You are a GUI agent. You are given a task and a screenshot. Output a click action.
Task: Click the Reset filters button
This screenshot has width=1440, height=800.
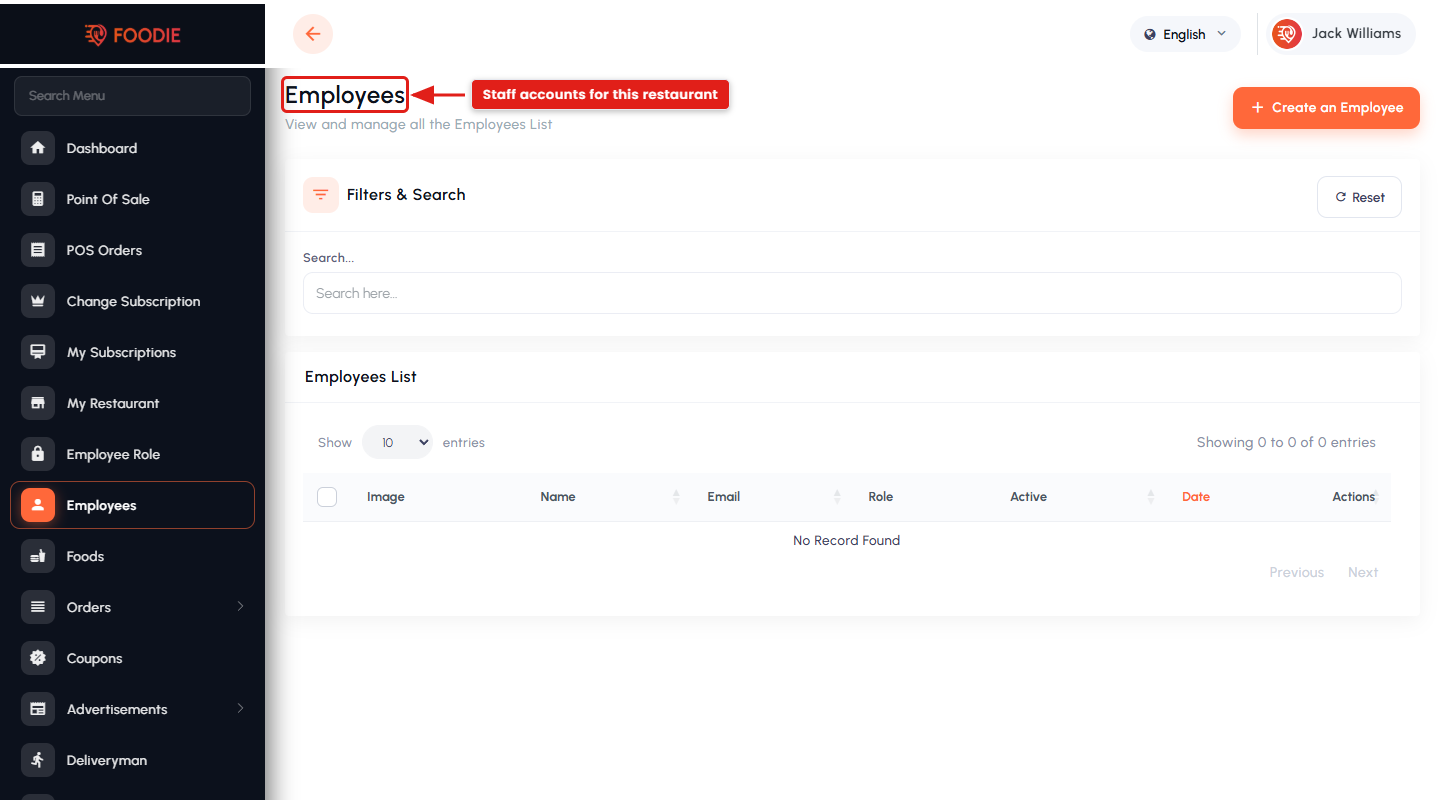(1359, 197)
